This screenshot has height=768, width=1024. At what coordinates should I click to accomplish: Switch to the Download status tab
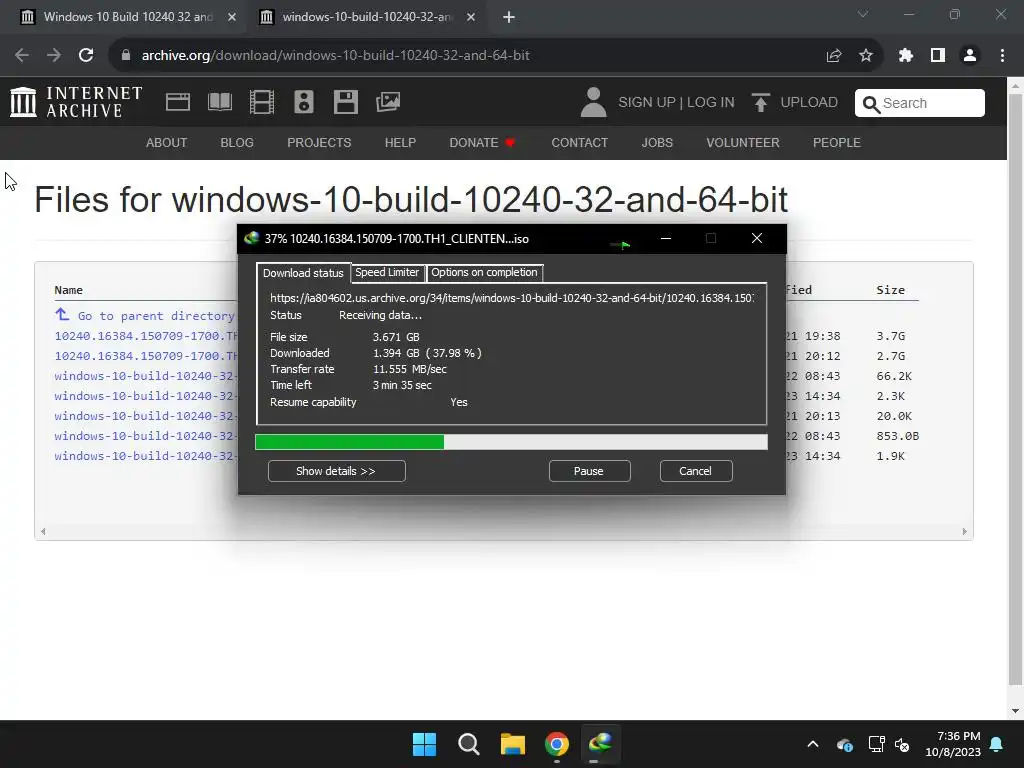[303, 273]
